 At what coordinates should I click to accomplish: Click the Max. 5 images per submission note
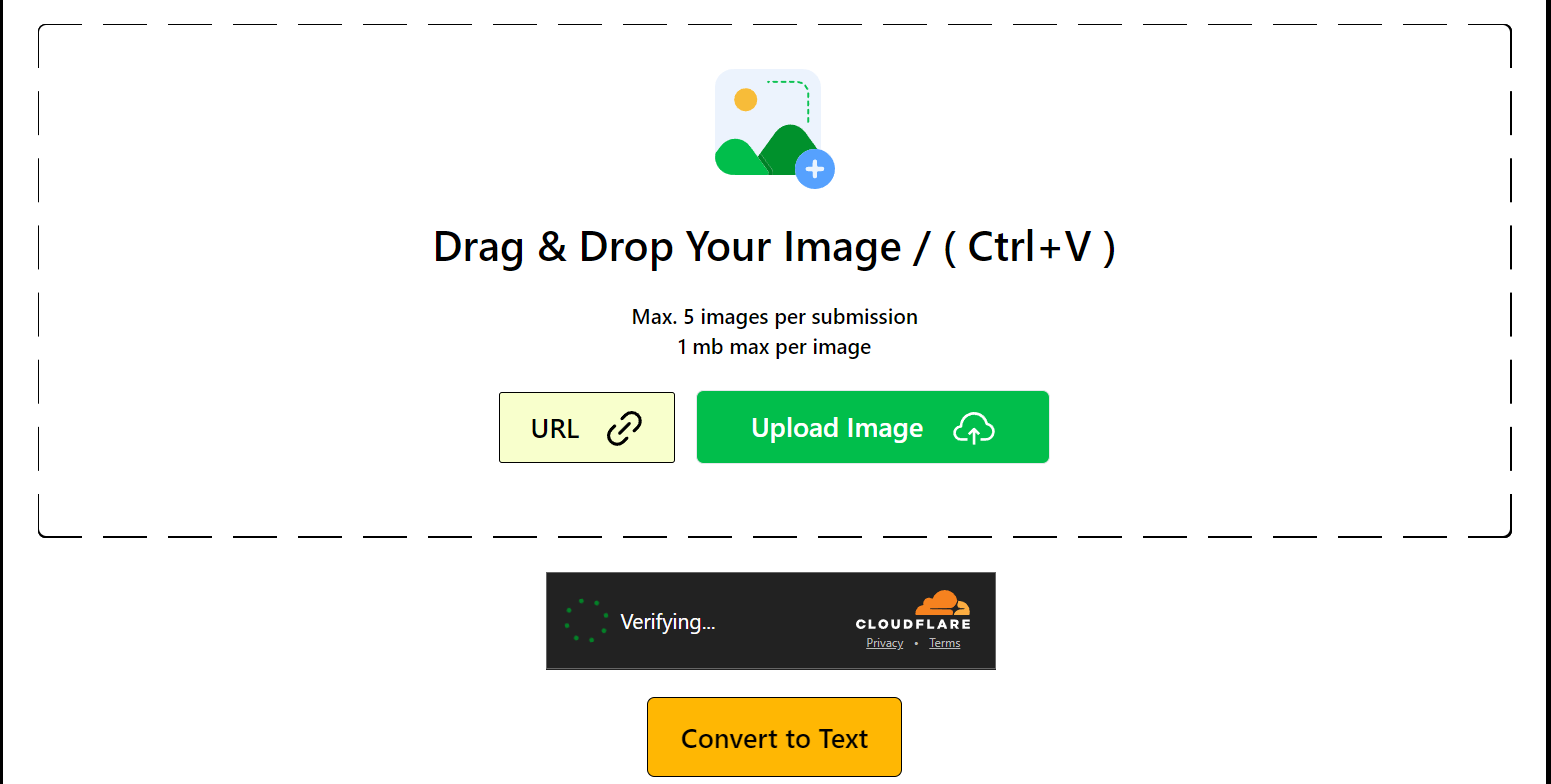click(x=774, y=317)
